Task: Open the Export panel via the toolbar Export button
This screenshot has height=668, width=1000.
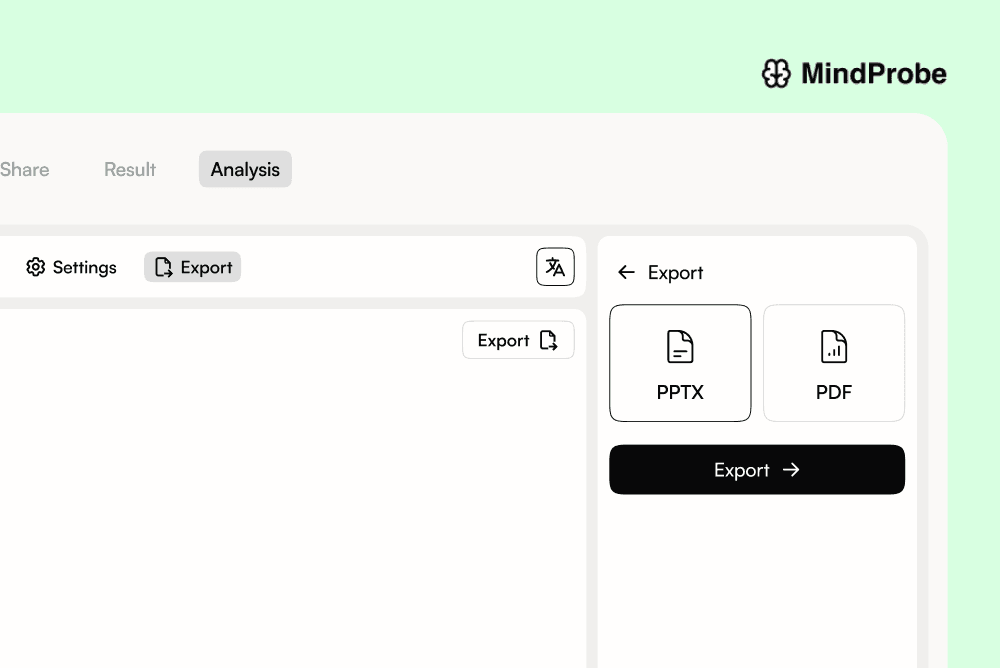Action: 192,267
